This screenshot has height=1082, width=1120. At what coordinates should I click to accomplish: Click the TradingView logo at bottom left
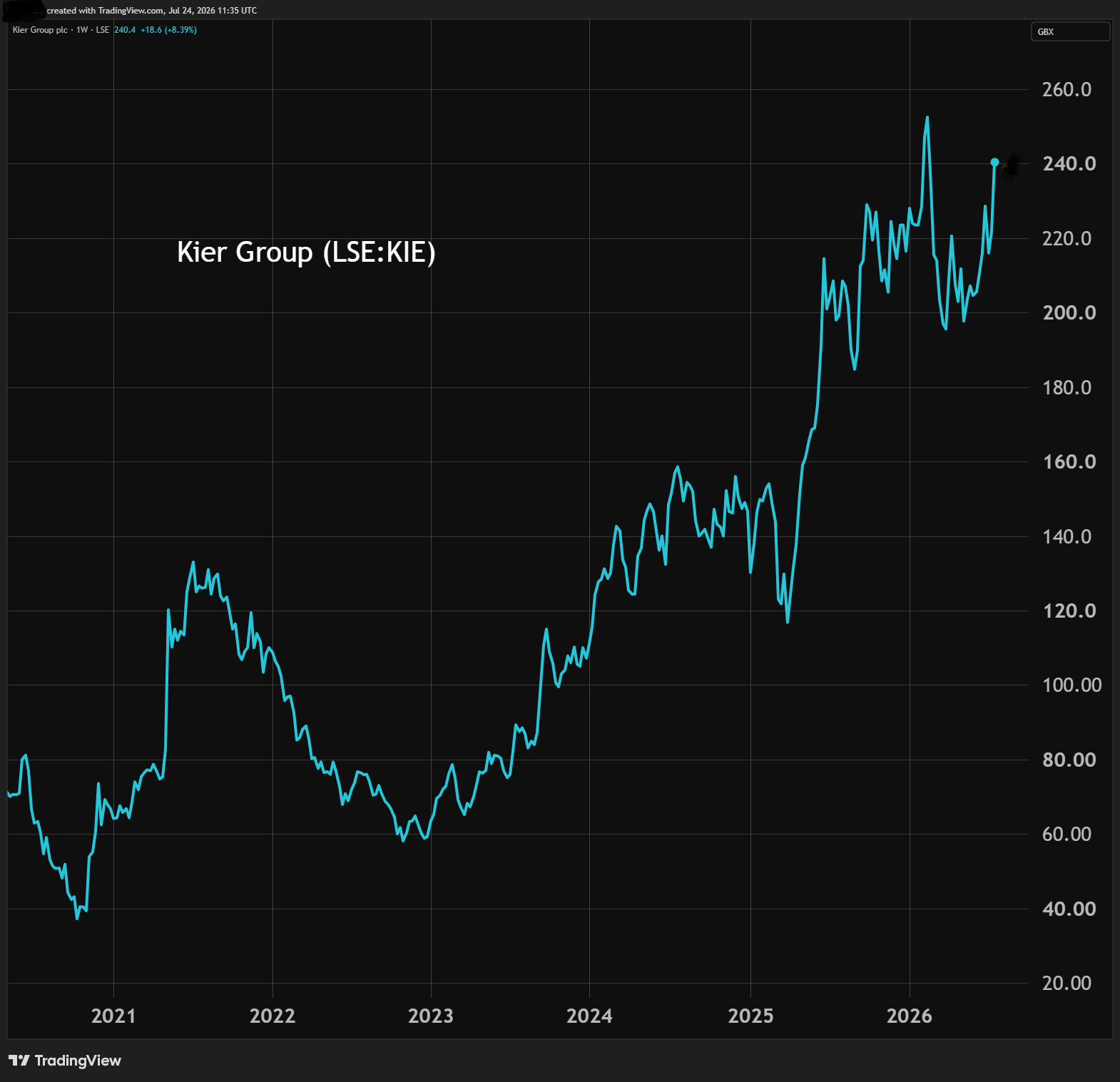pyautogui.click(x=65, y=1061)
